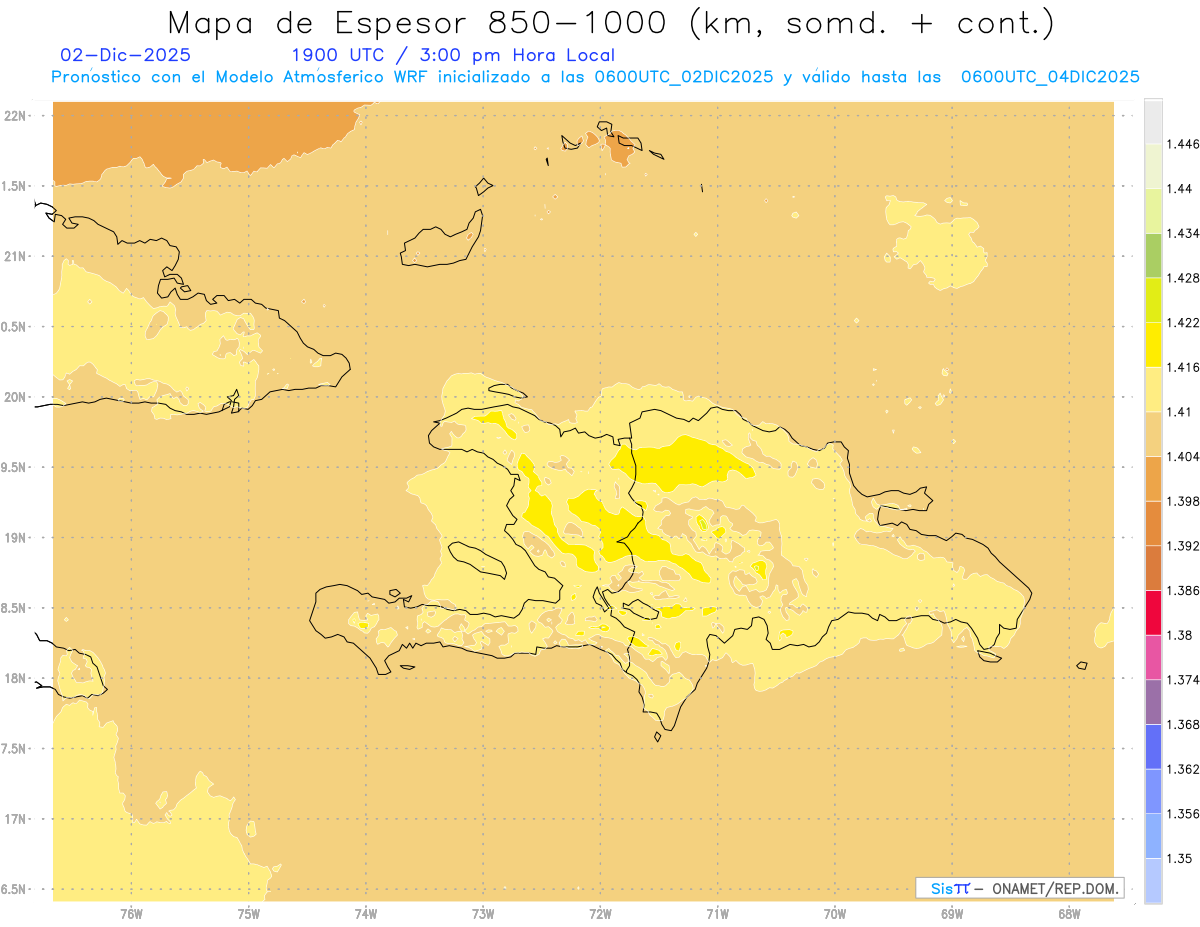The height and width of the screenshot is (927, 1200).
Task: Click the colorbar value '1.374'
Action: pos(1182,680)
